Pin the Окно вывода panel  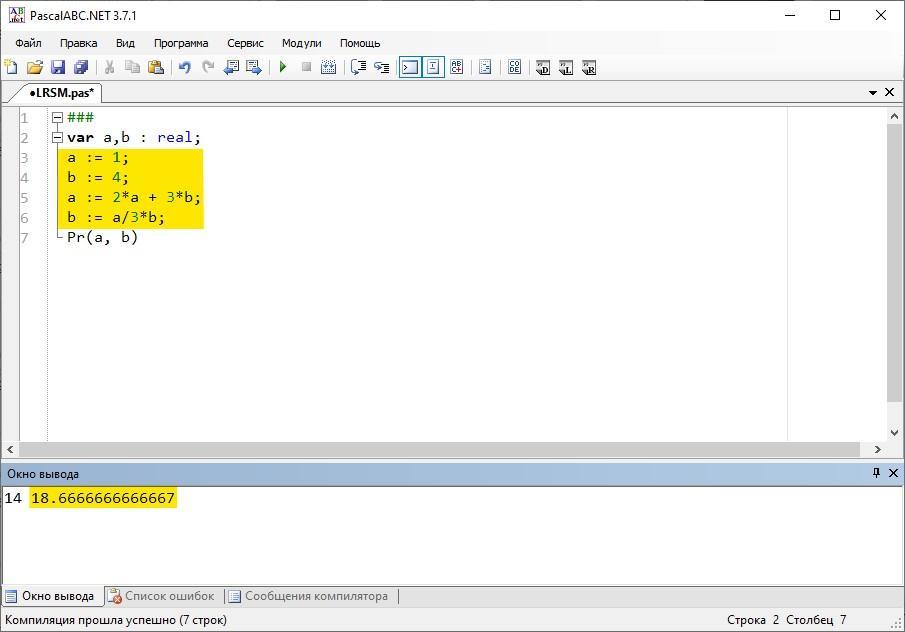click(876, 473)
